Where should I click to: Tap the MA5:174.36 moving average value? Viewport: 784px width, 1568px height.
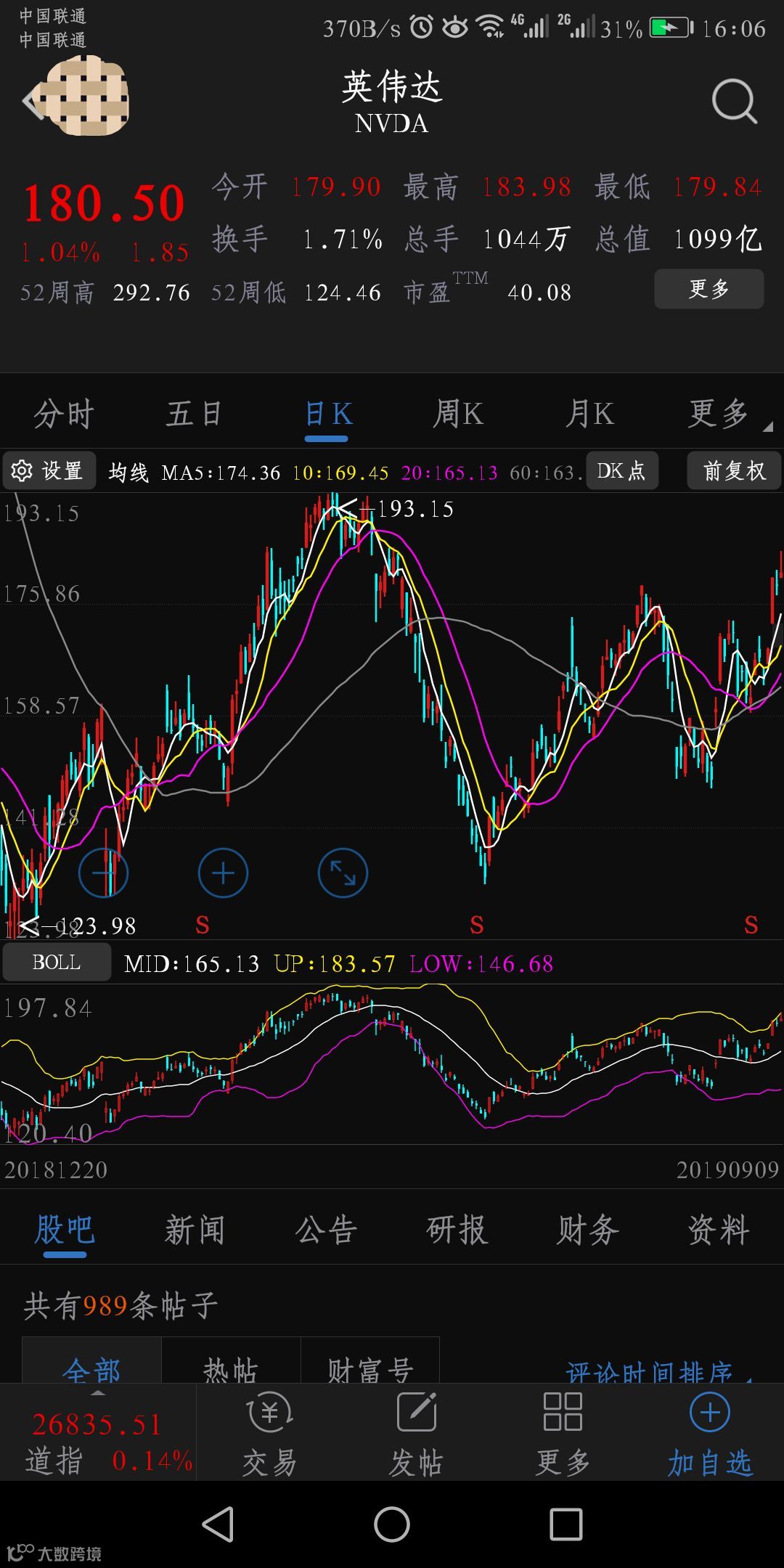pyautogui.click(x=221, y=473)
